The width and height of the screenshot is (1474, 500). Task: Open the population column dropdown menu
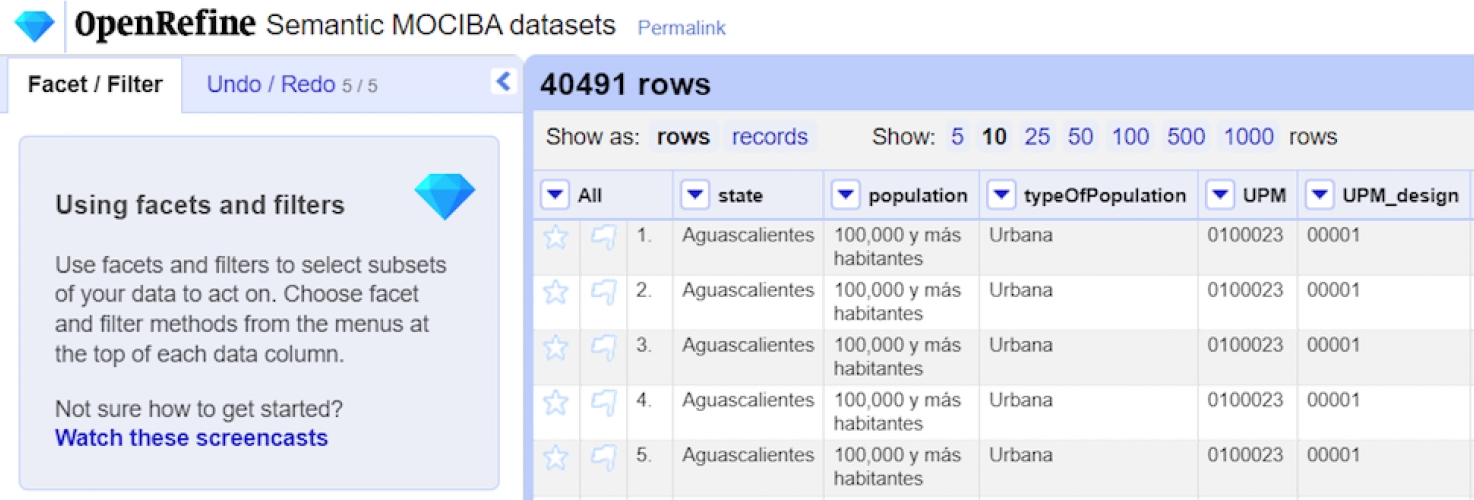point(845,195)
